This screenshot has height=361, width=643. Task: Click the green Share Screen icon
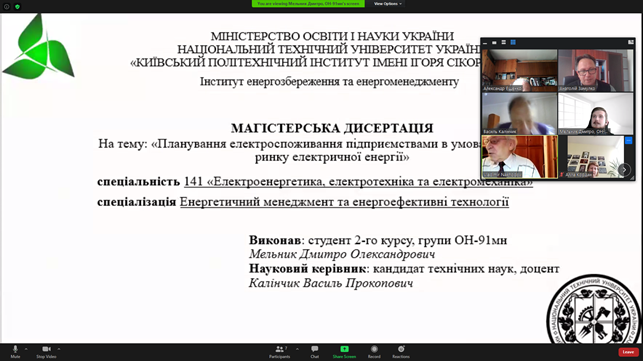coord(344,349)
